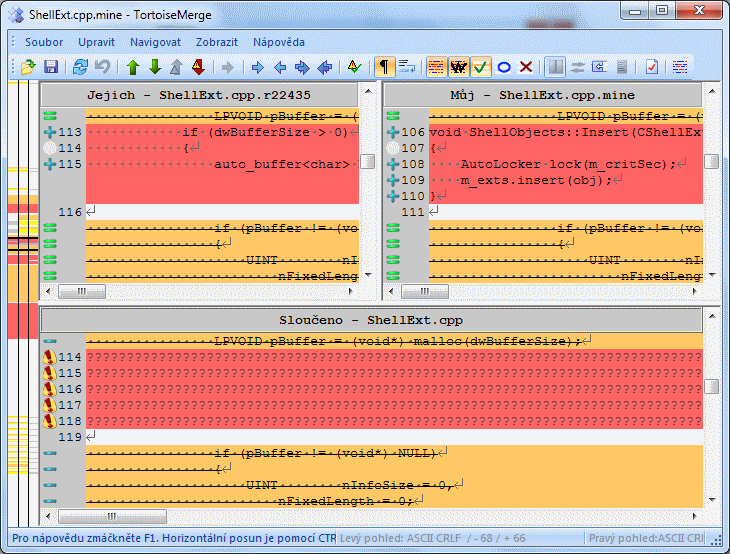Click the Můj - ShellExt.cpp.mine pane header
The height and width of the screenshot is (554, 730).
(543, 95)
